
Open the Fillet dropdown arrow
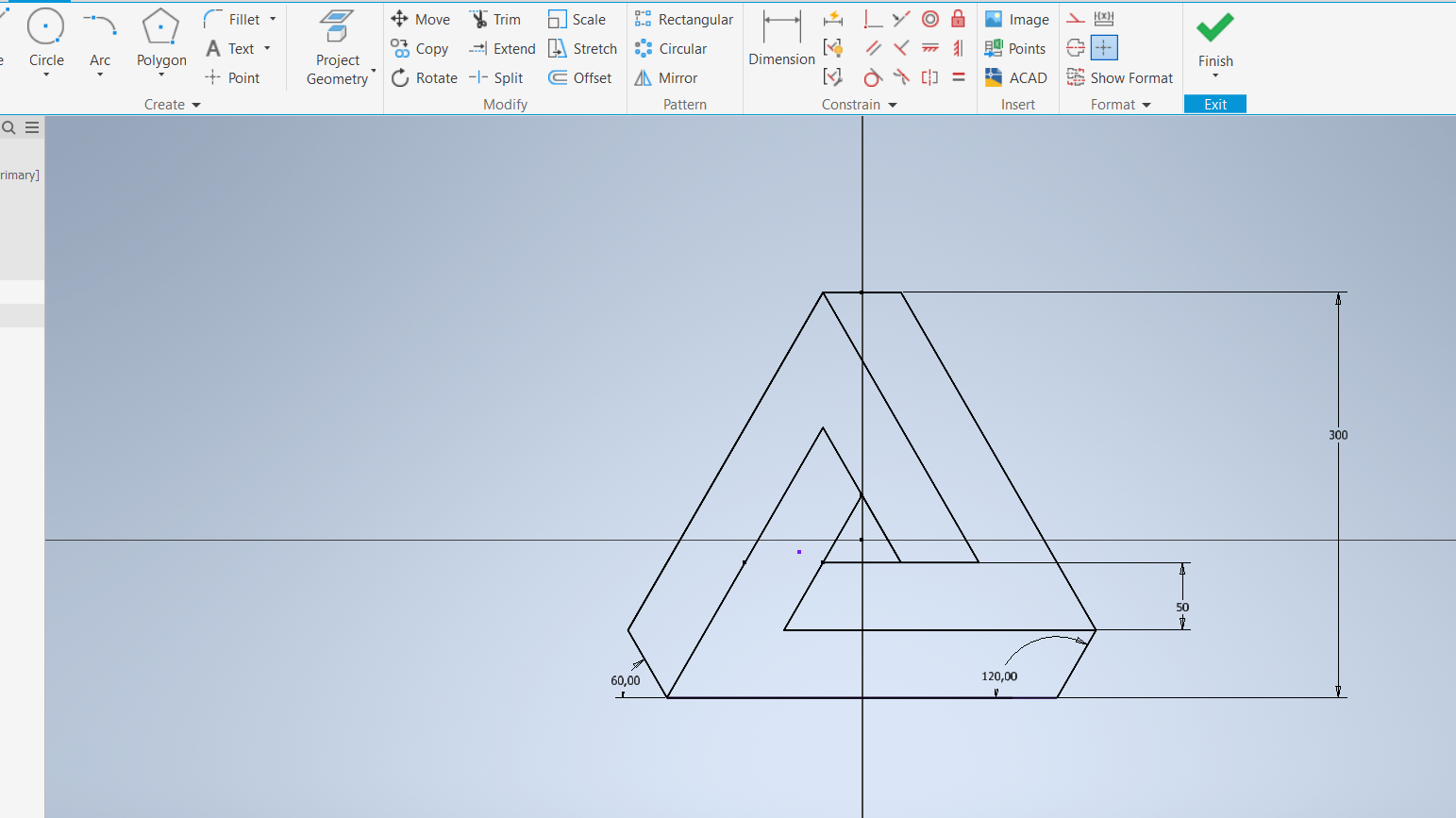click(x=273, y=19)
